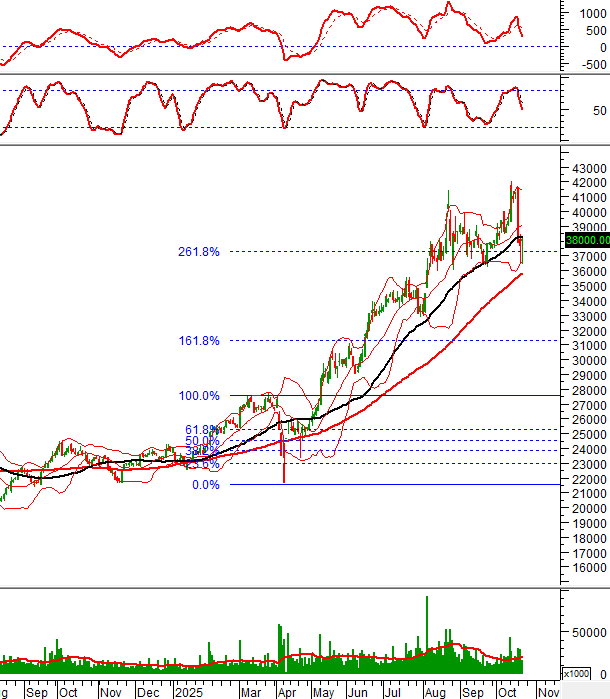The image size is (610, 699).
Task: Click the 100.0% Fibonacci level label
Action: click(199, 396)
